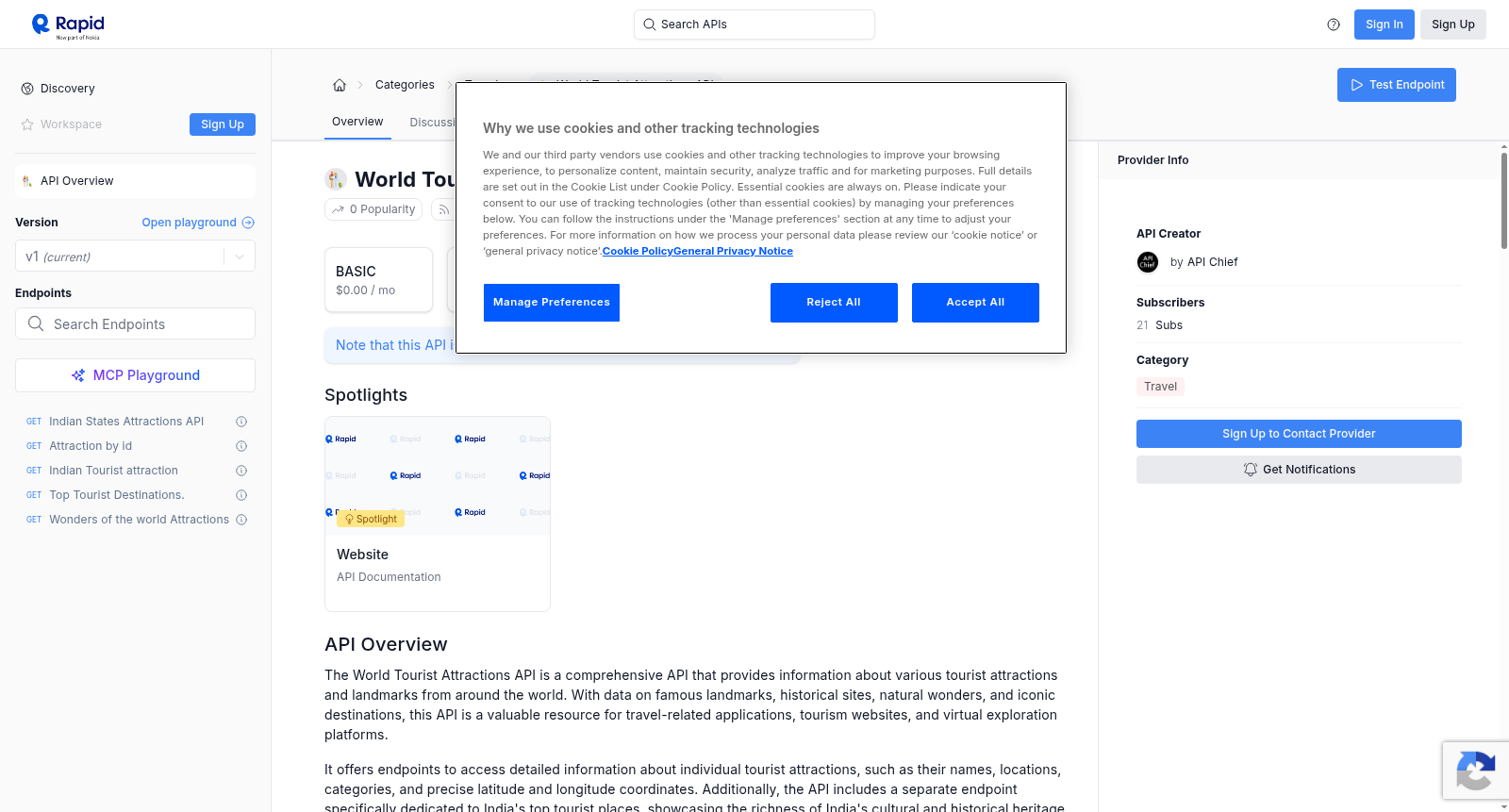The width and height of the screenshot is (1509, 812).
Task: Show info for Indian States Attractions API
Action: (241, 422)
